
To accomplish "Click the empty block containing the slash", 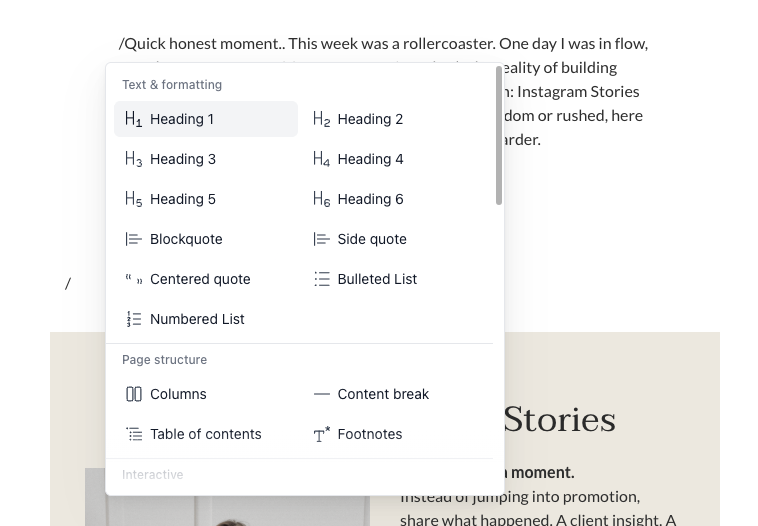I will tap(68, 283).
